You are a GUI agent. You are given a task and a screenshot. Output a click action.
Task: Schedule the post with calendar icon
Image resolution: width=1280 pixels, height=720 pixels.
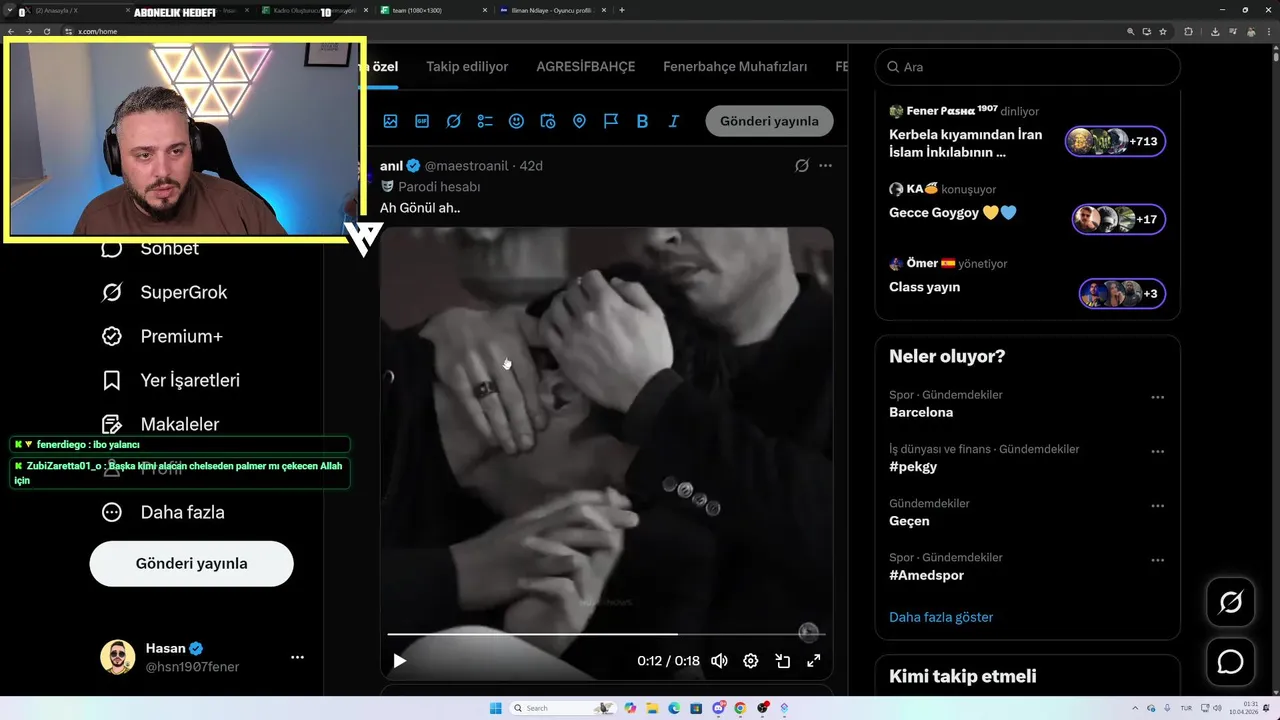pyautogui.click(x=548, y=121)
